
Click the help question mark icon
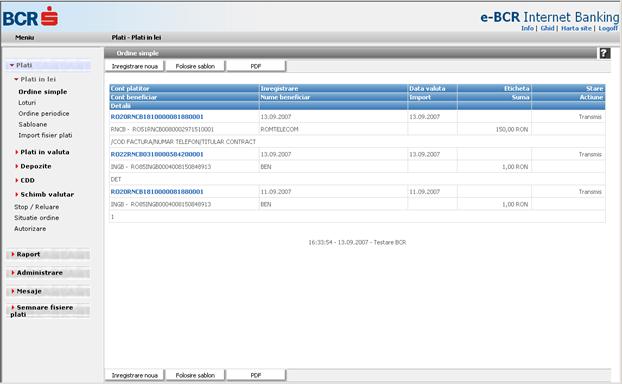pos(604,53)
